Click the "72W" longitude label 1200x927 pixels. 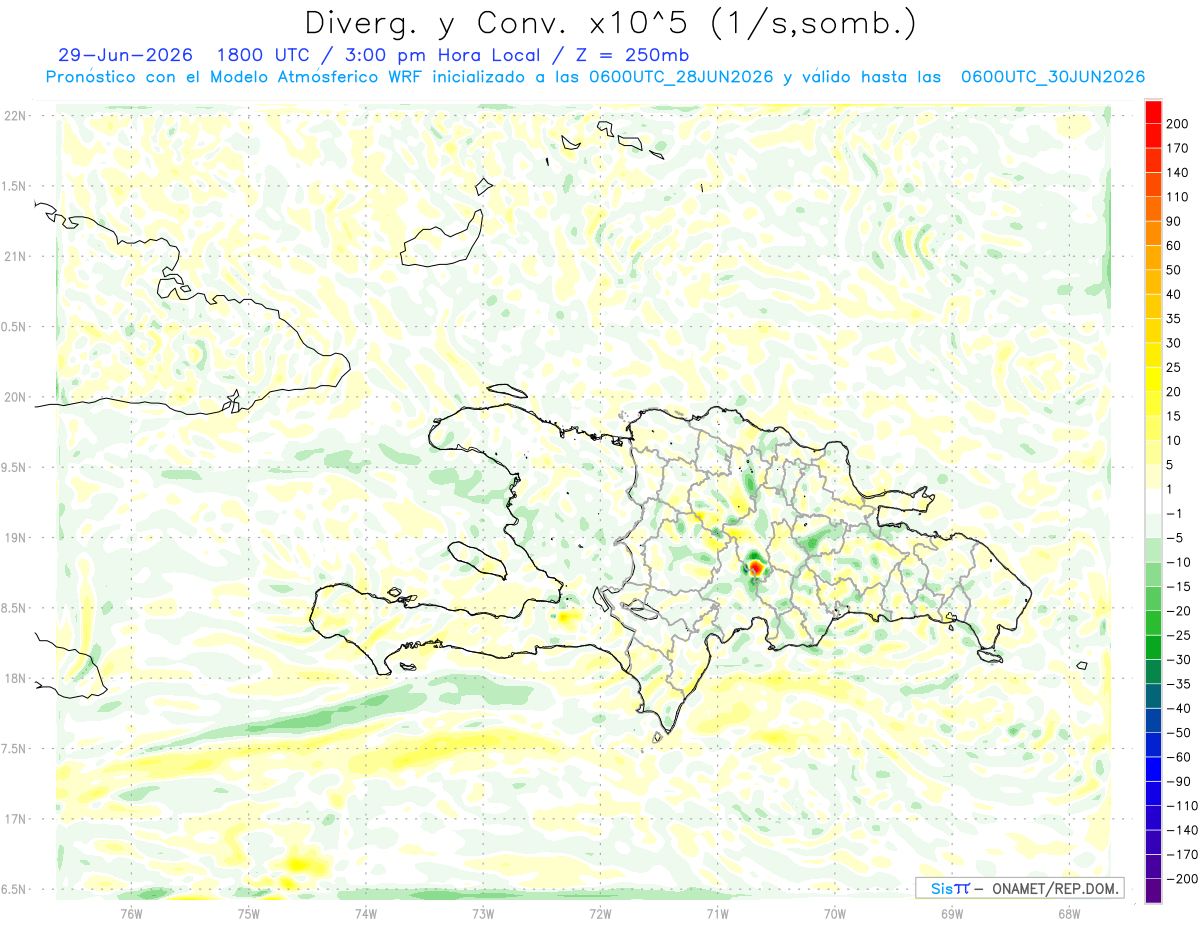[600, 914]
